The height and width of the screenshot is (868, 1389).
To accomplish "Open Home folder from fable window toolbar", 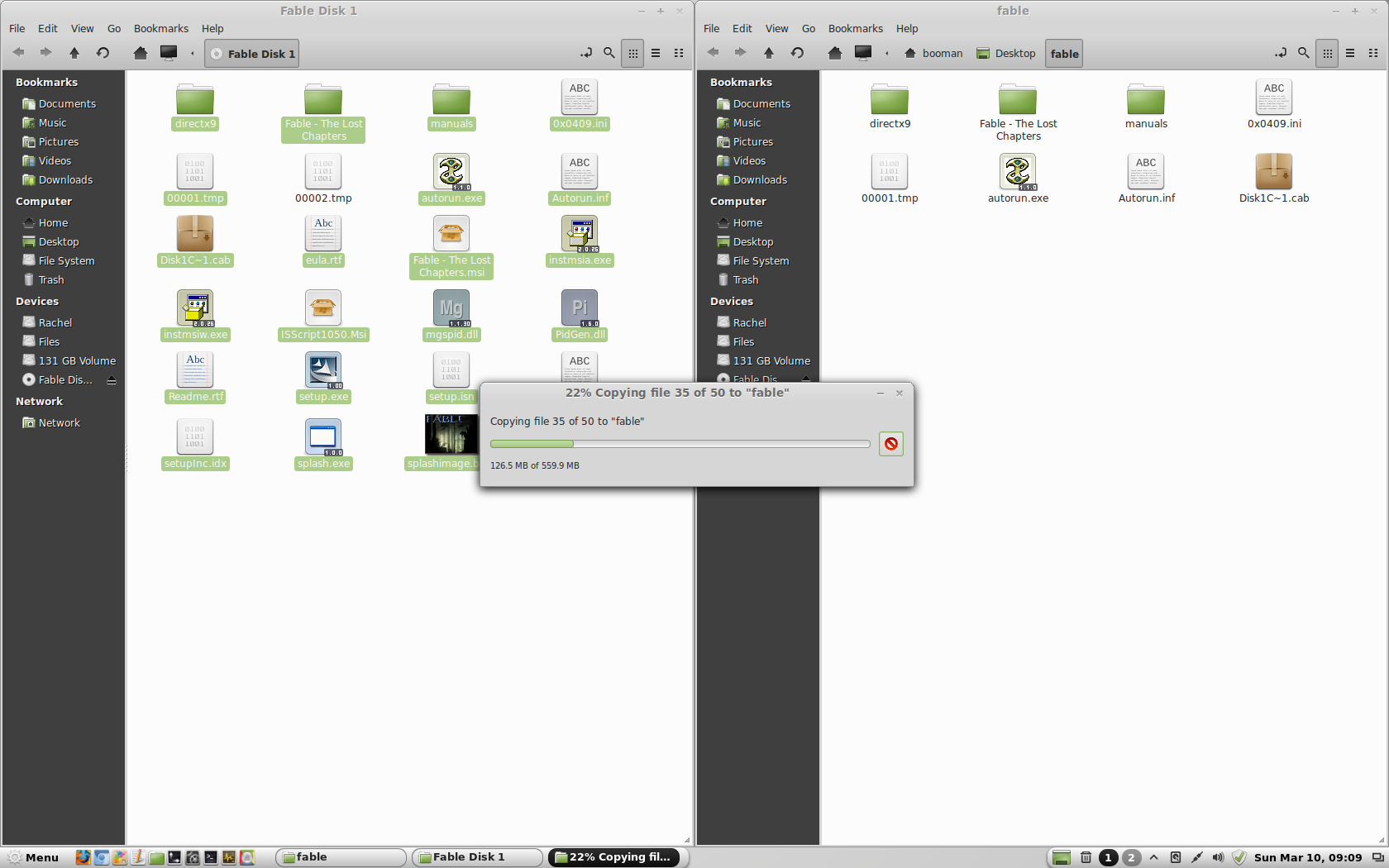I will pyautogui.click(x=835, y=53).
